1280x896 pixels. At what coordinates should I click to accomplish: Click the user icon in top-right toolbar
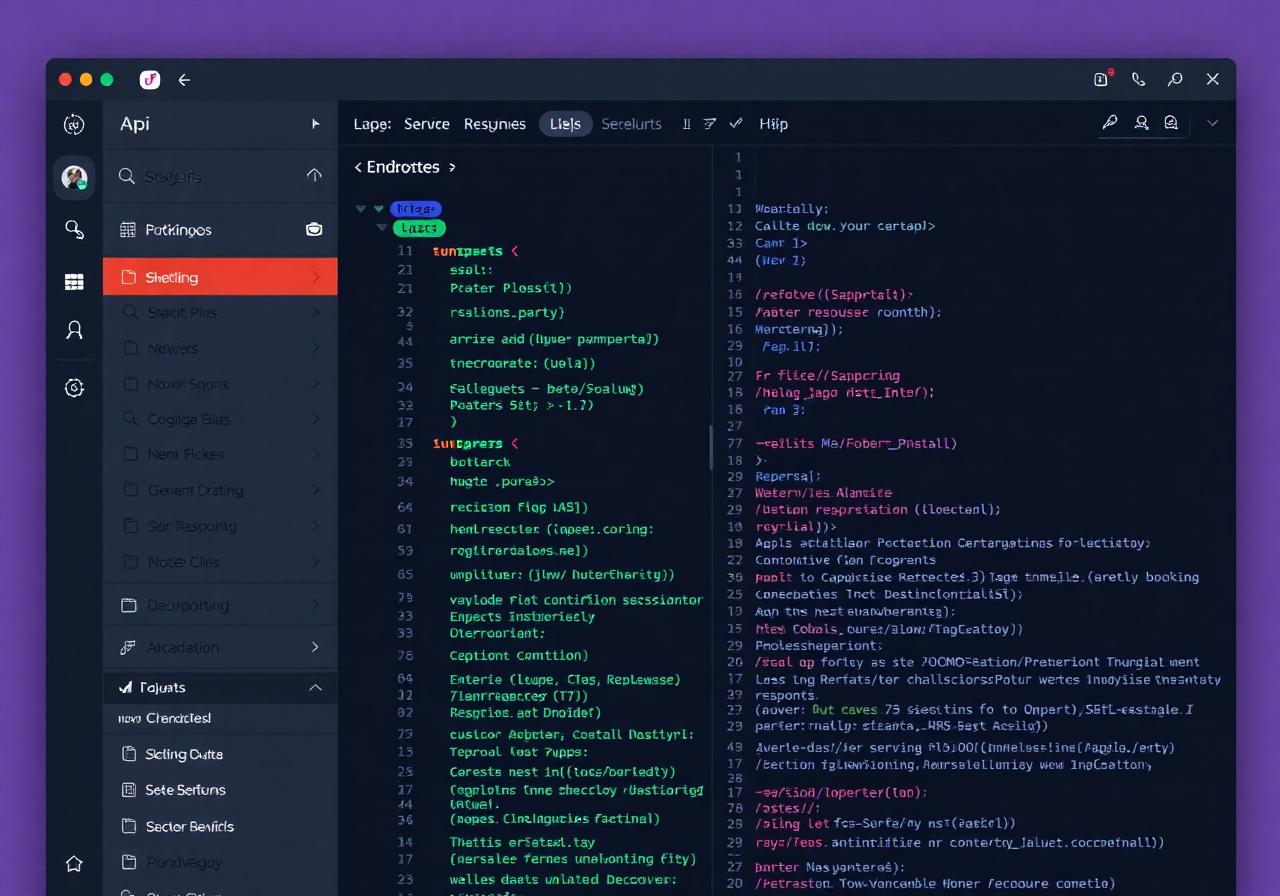pos(1141,122)
